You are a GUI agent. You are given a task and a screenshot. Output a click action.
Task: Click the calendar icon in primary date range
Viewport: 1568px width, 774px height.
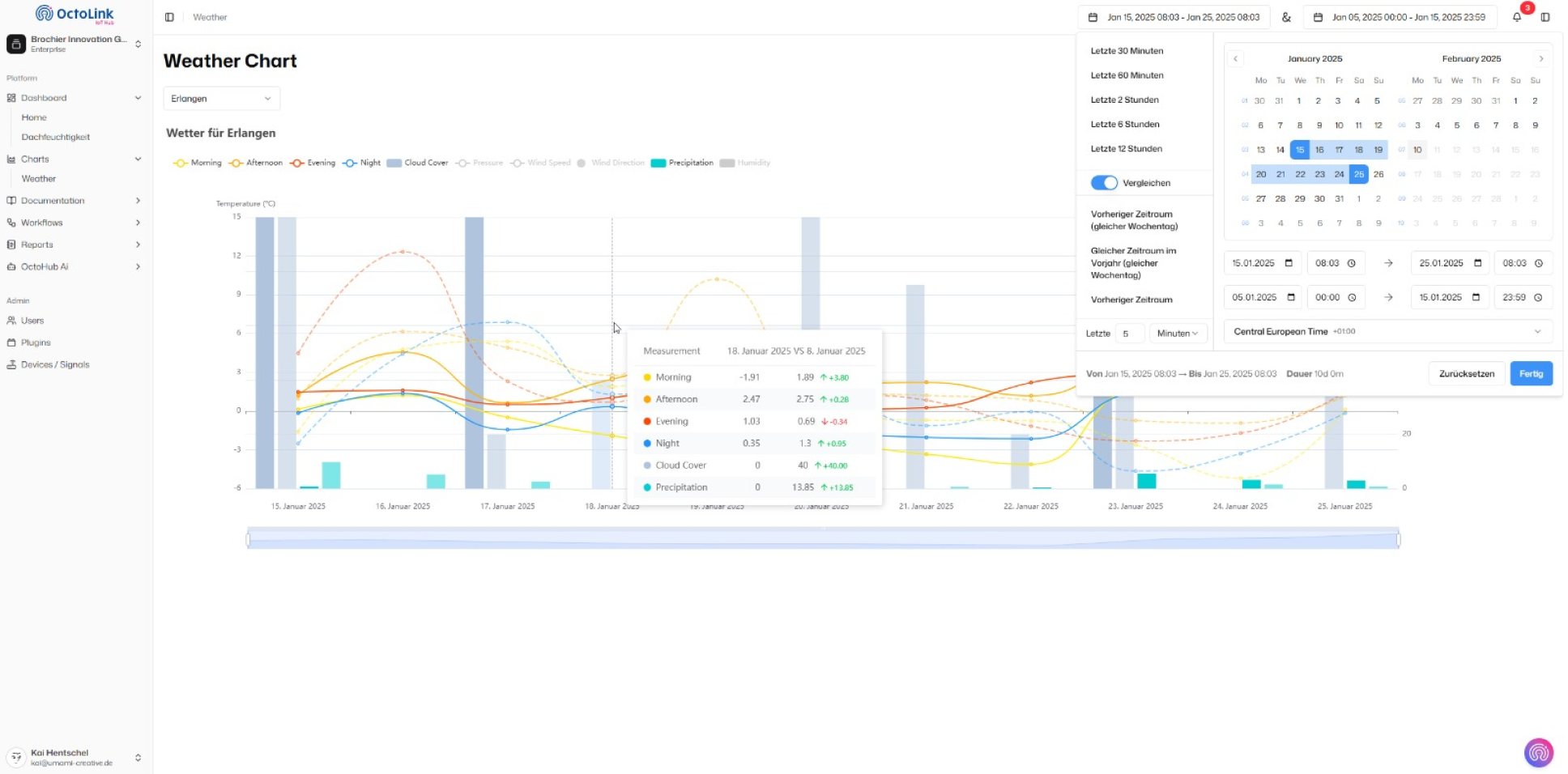point(1093,17)
